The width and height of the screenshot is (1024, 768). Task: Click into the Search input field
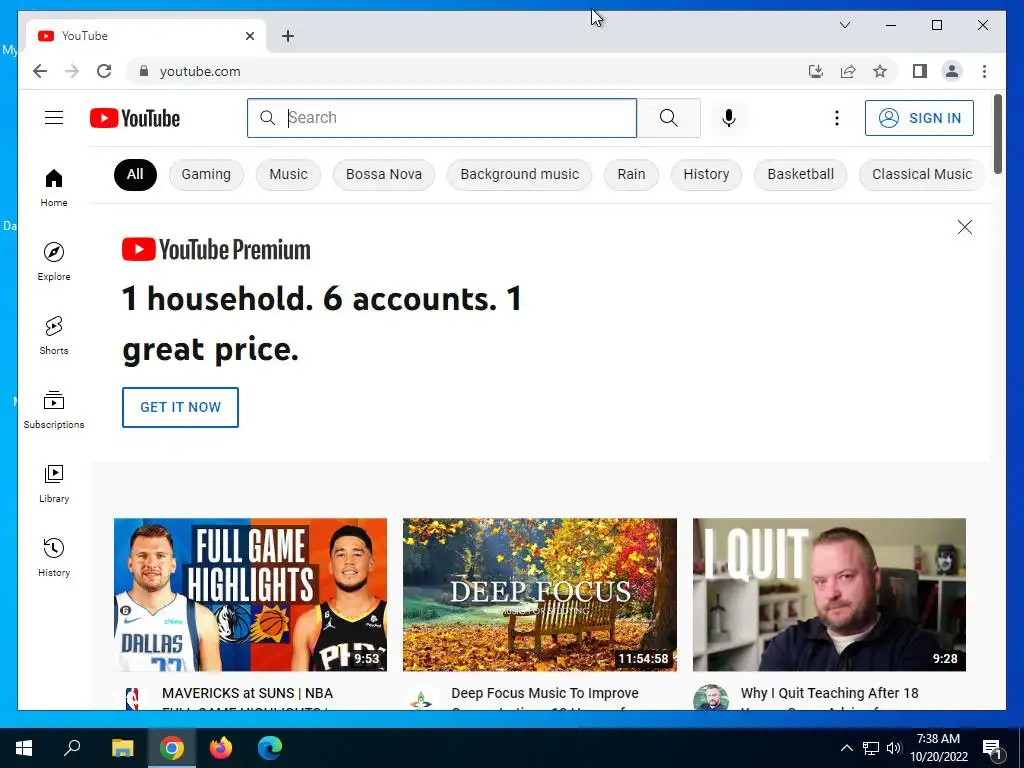[x=441, y=118]
